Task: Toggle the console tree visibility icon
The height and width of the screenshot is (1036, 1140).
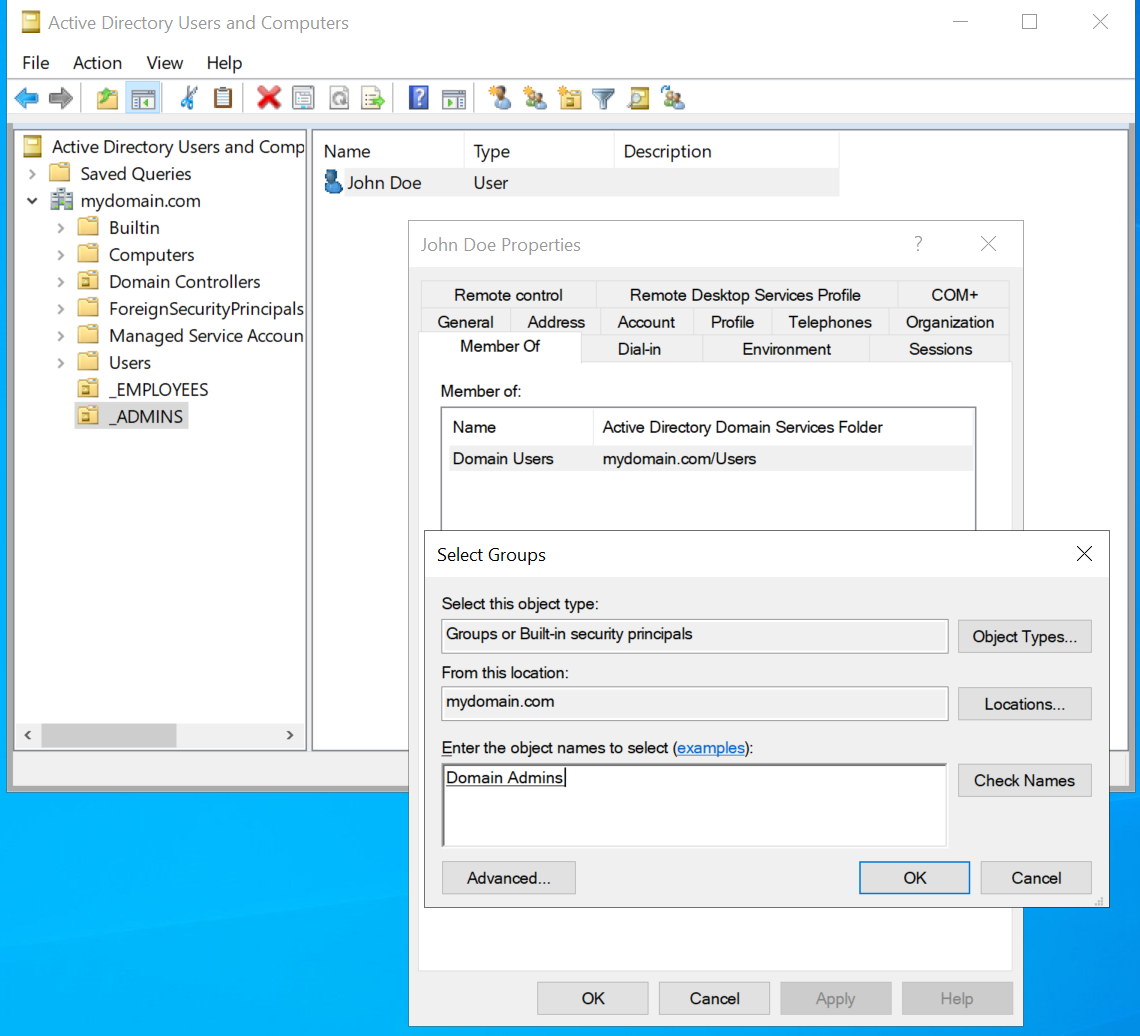Action: pyautogui.click(x=143, y=97)
